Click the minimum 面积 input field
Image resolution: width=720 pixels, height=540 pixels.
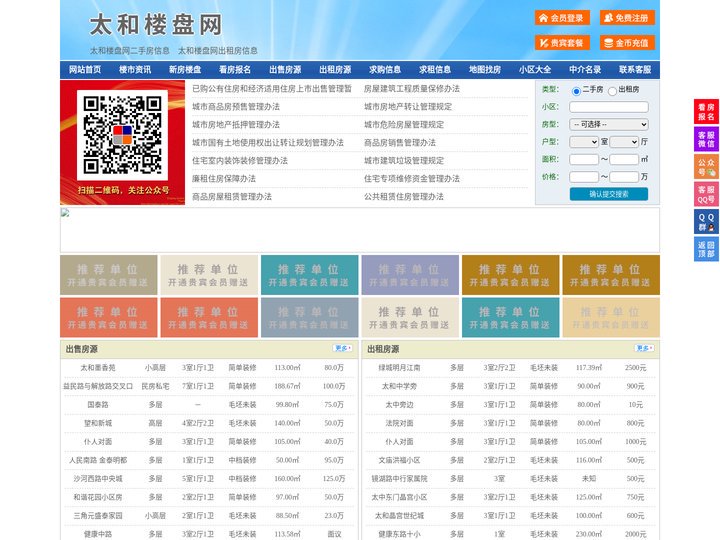click(x=584, y=159)
